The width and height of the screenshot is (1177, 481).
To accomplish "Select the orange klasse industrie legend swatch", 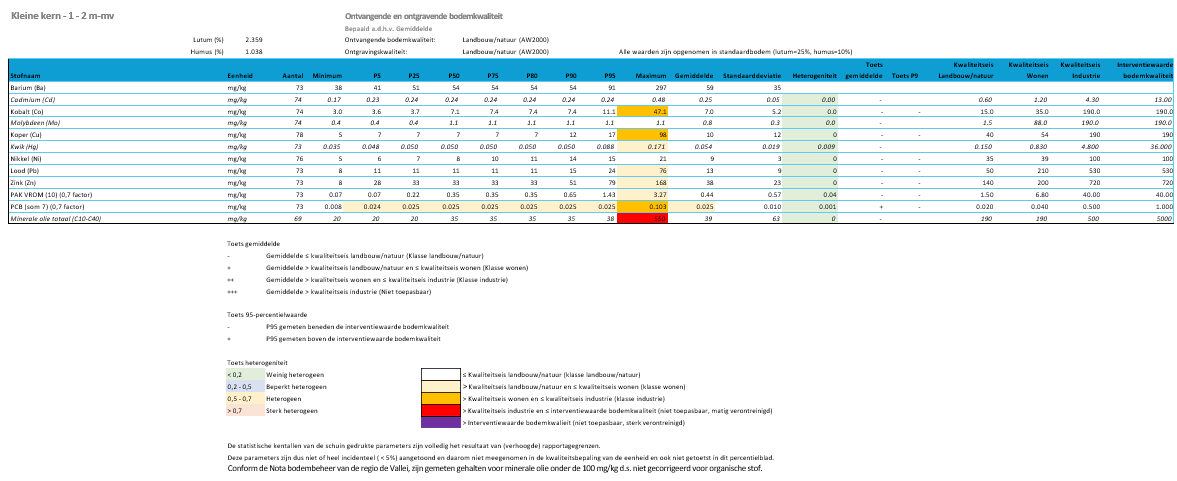I will (x=441, y=398).
